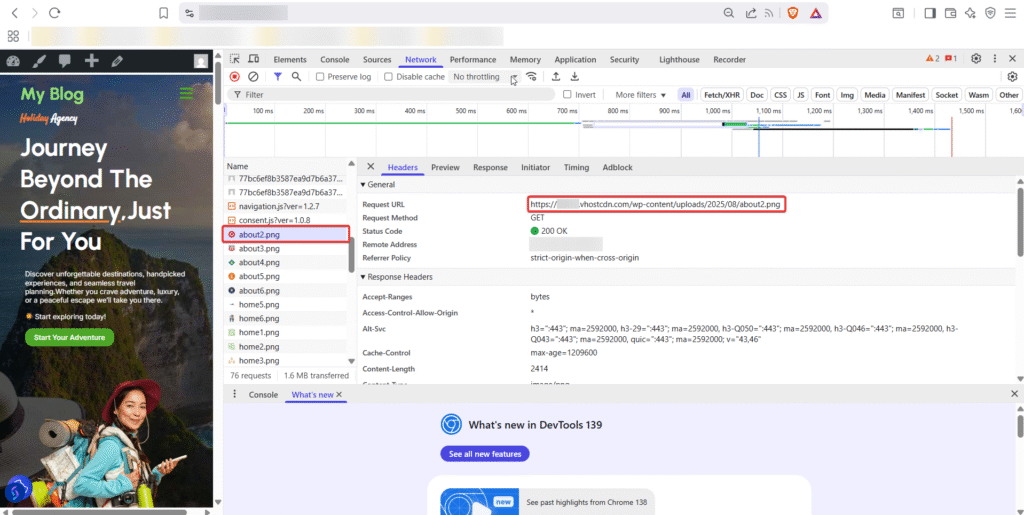
Task: Open the browser sidebar panel icon
Action: (930, 13)
